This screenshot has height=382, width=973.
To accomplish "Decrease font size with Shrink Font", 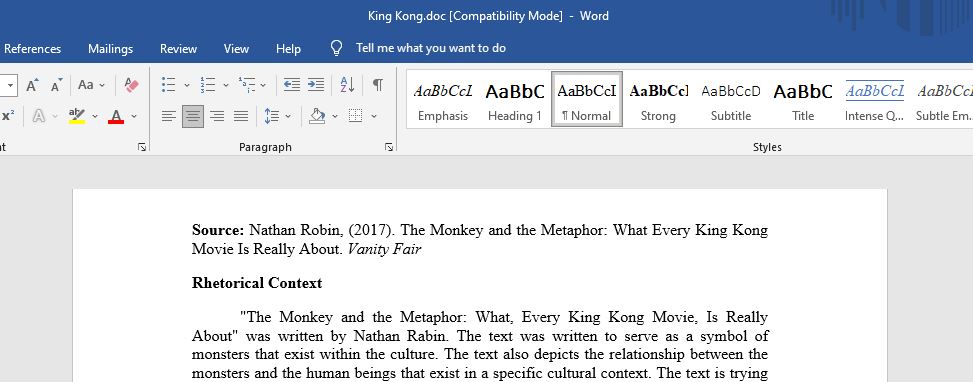I will tap(56, 85).
